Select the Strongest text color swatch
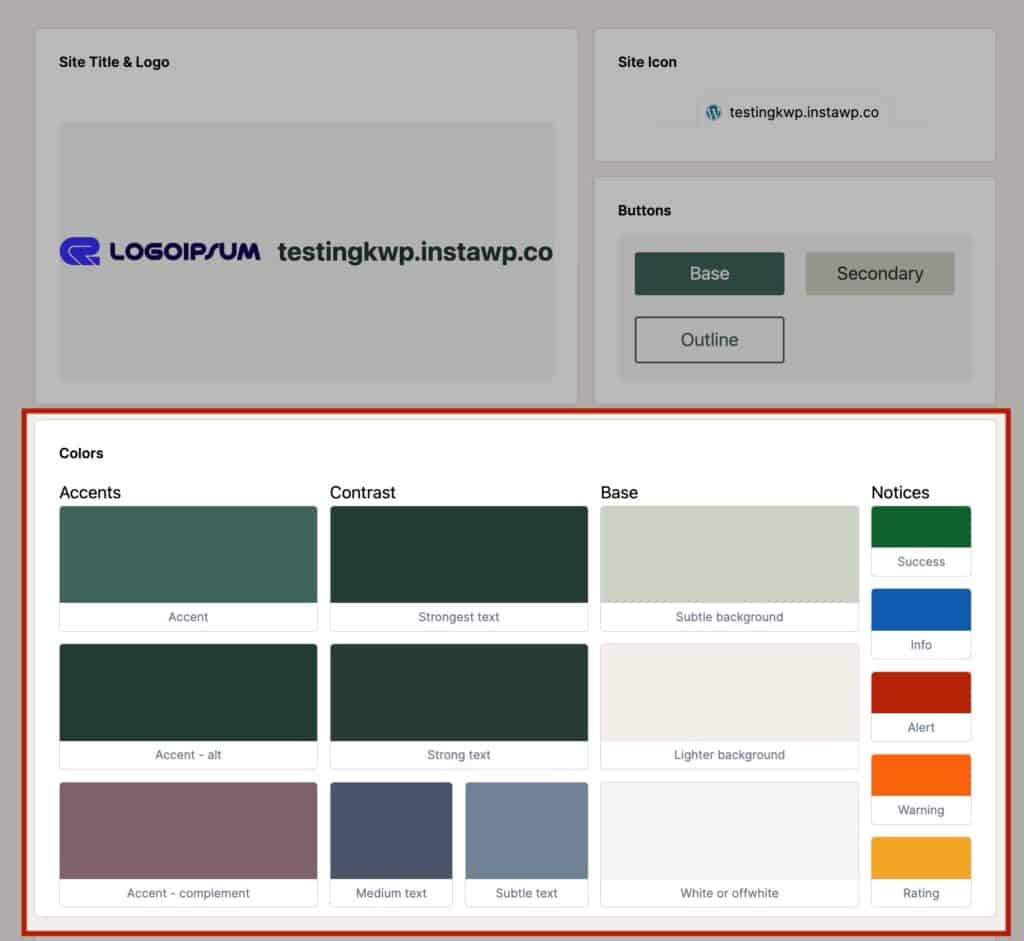 [458, 555]
